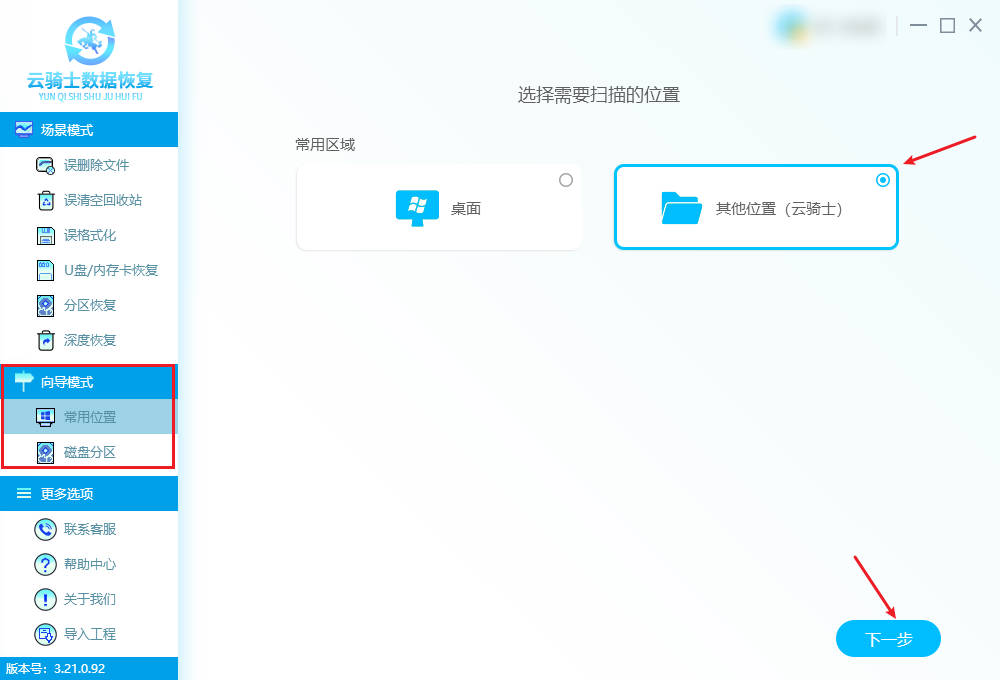Click the 其他位置（云骑士）label text

pyautogui.click(x=780, y=209)
